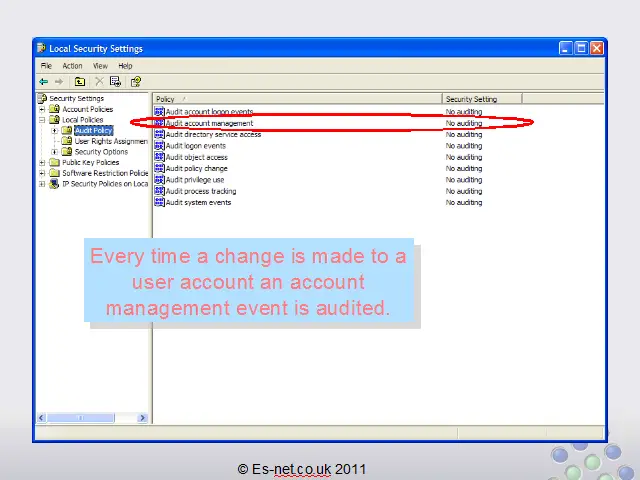Click the Up one level folder icon
Viewport: 640px width, 480px height.
coord(80,82)
